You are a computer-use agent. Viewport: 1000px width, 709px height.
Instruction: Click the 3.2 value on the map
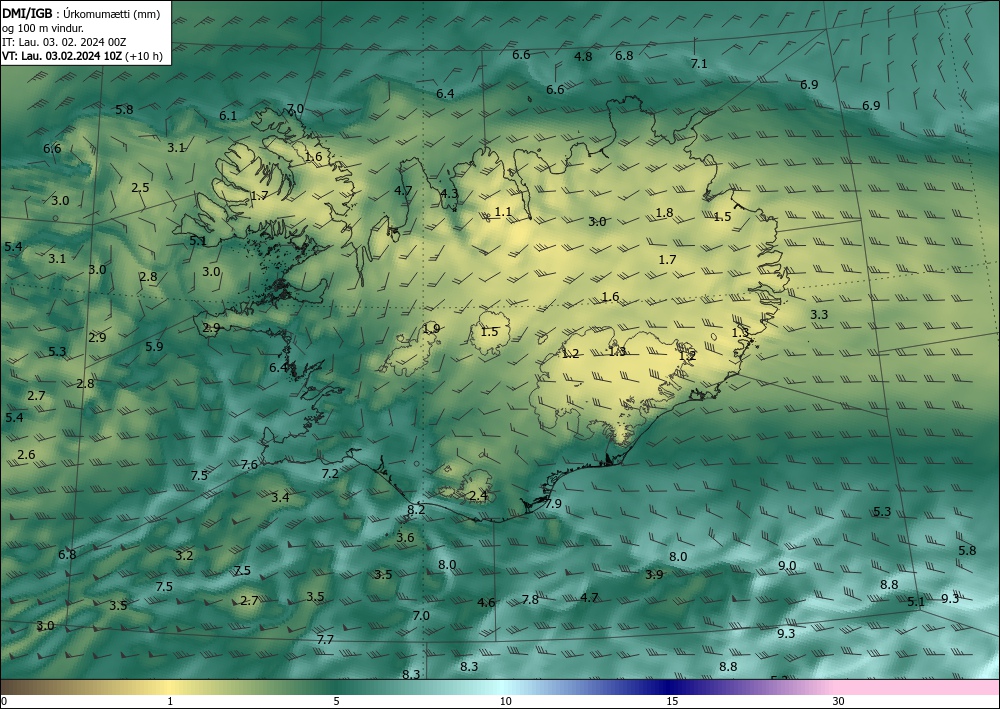(184, 555)
